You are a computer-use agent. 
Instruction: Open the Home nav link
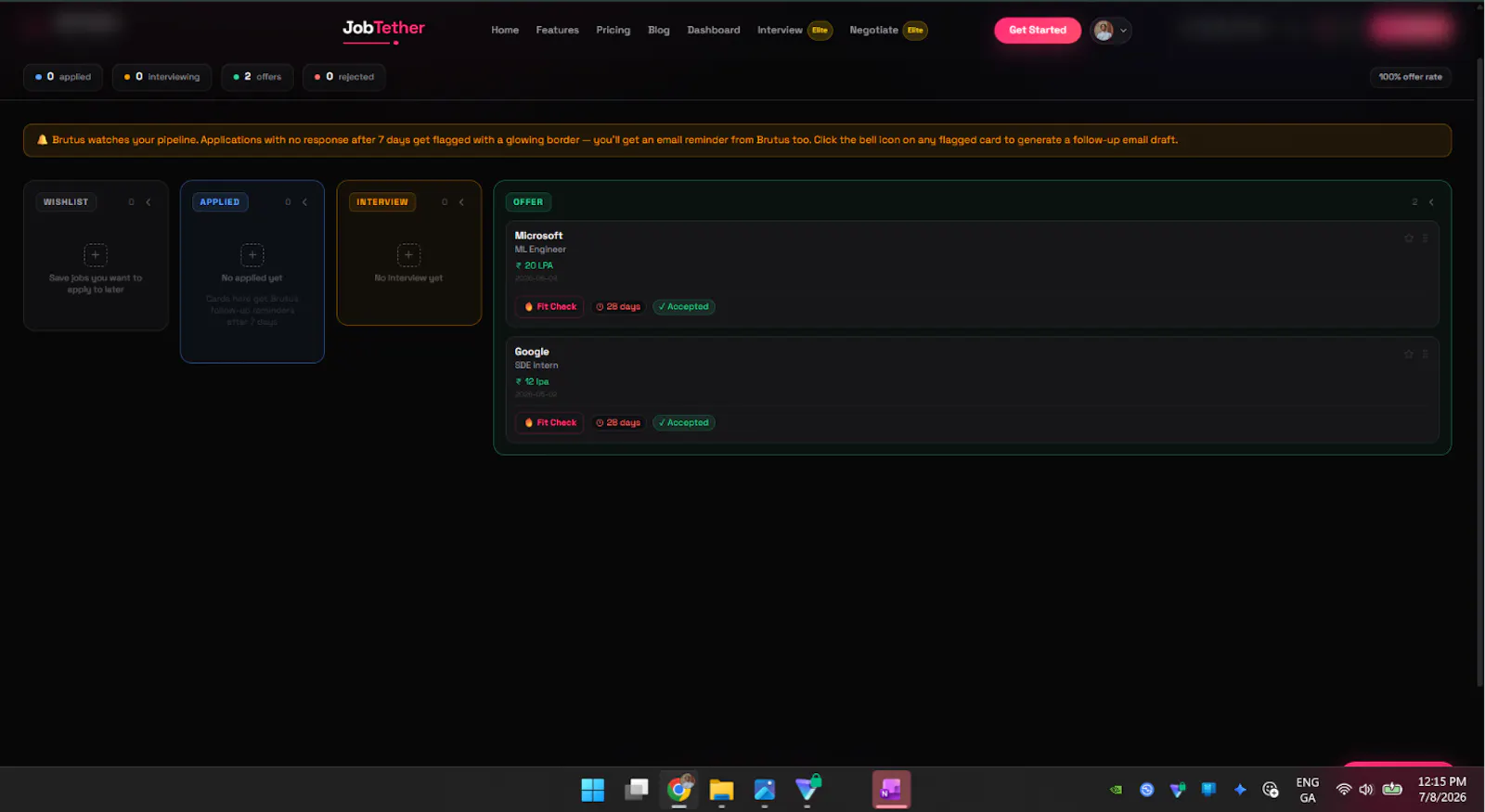point(505,31)
